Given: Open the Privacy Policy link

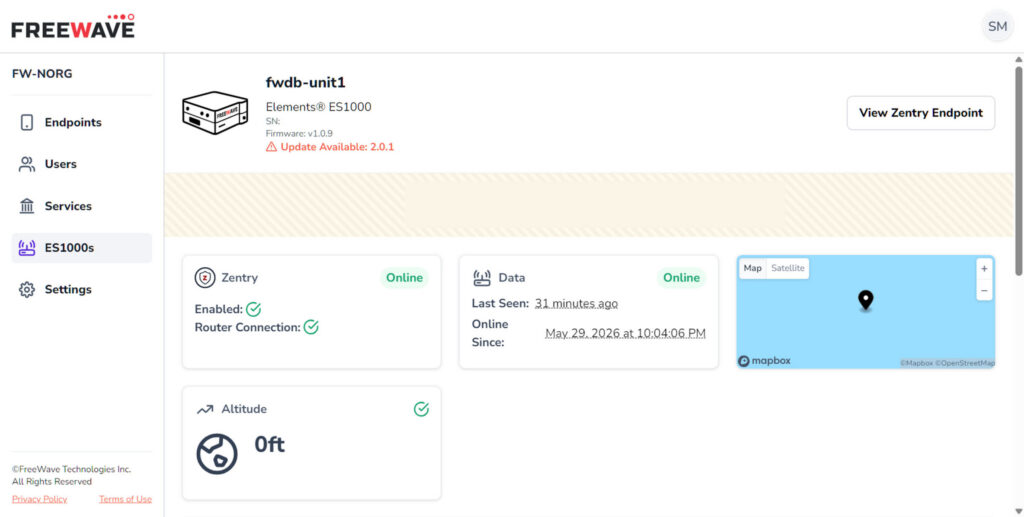Looking at the screenshot, I should tap(39, 499).
